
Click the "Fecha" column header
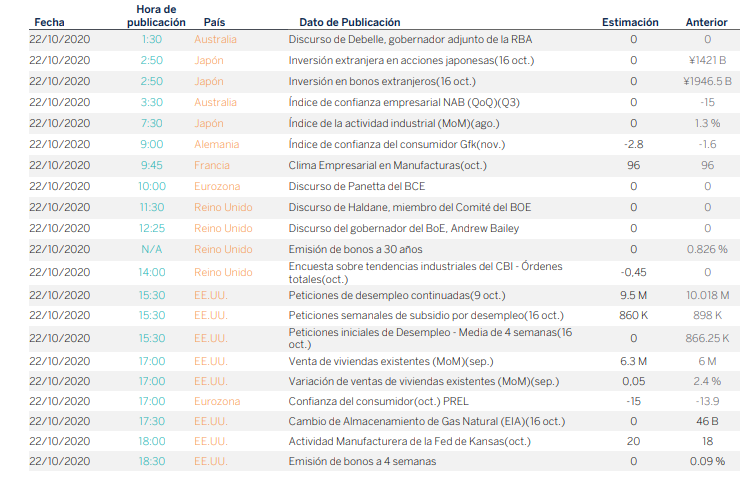48,22
